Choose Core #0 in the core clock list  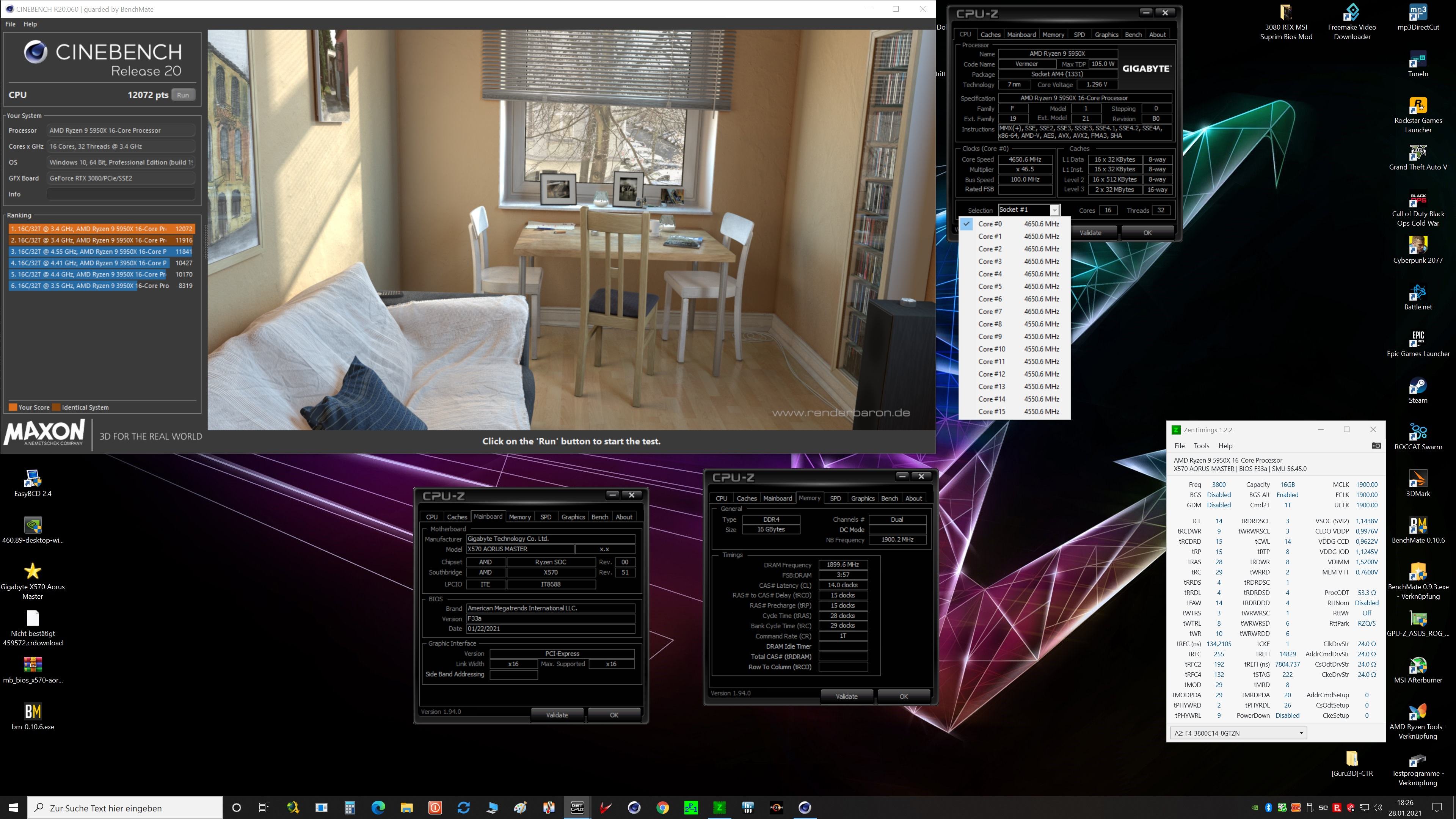pos(1015,224)
